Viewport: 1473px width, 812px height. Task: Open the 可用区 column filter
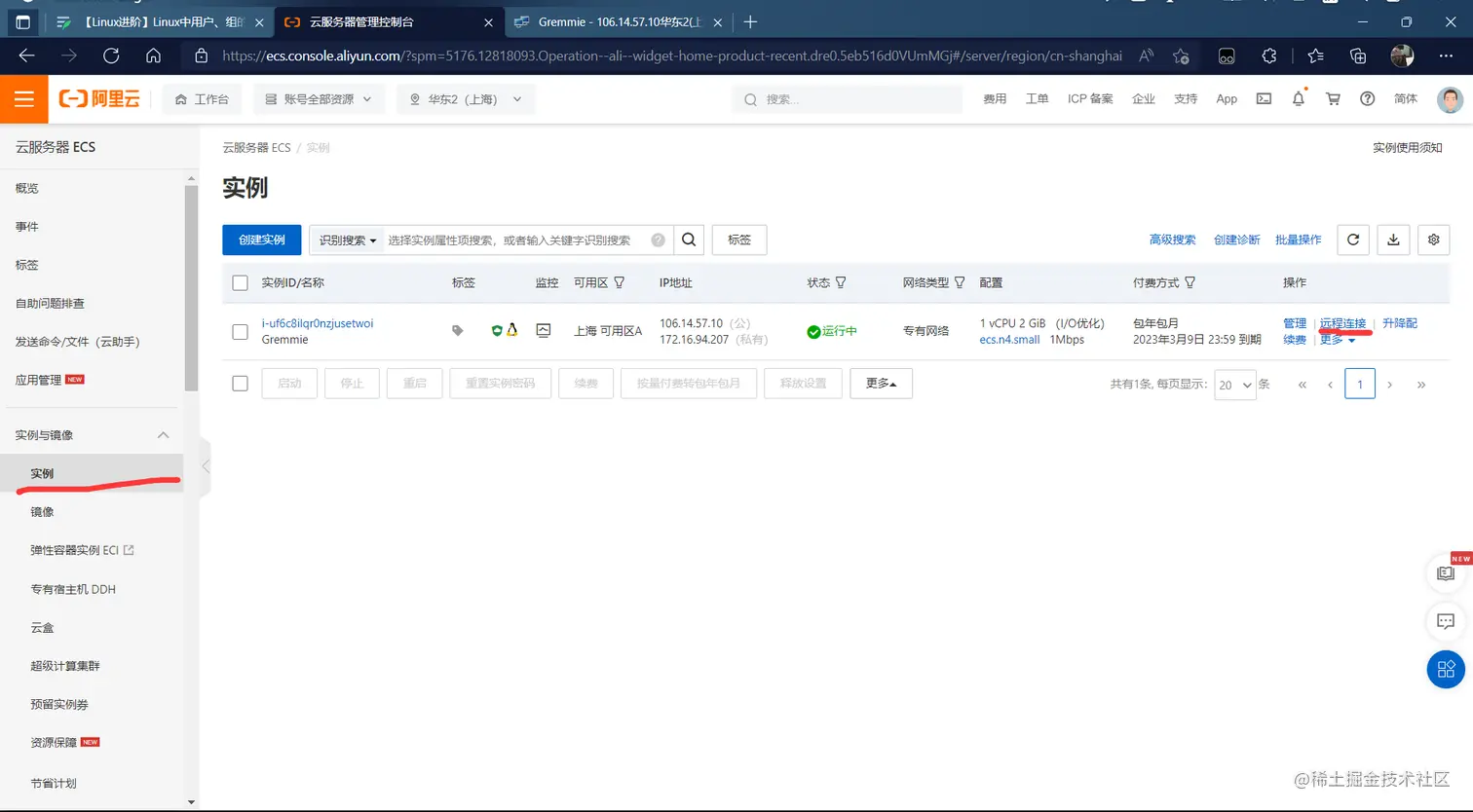620,282
